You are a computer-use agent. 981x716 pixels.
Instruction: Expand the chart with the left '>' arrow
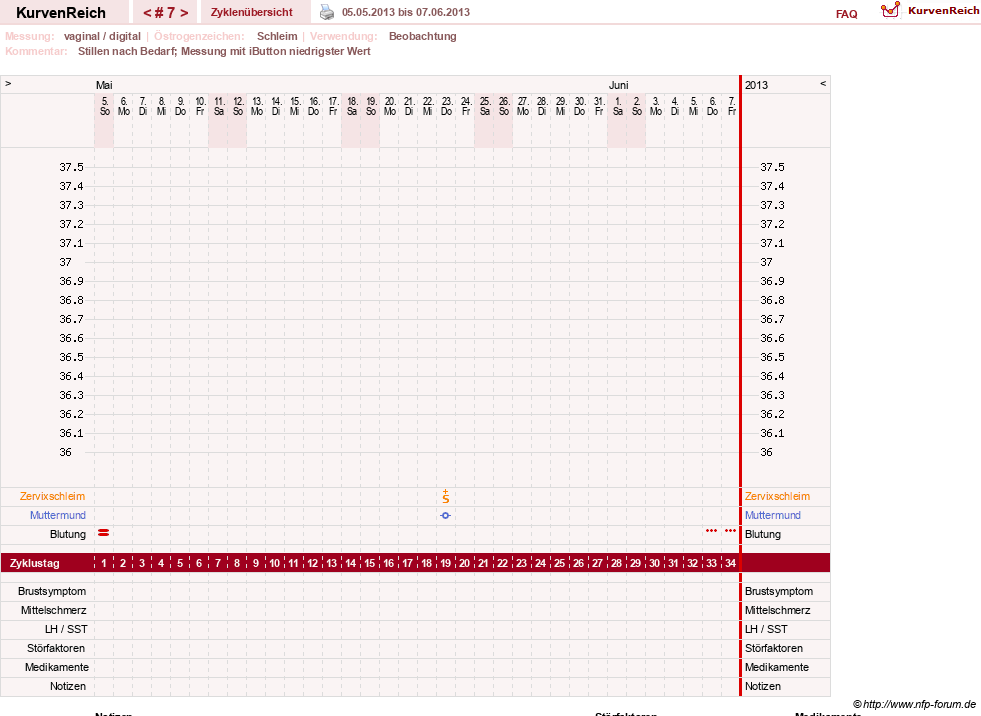(x=8, y=83)
